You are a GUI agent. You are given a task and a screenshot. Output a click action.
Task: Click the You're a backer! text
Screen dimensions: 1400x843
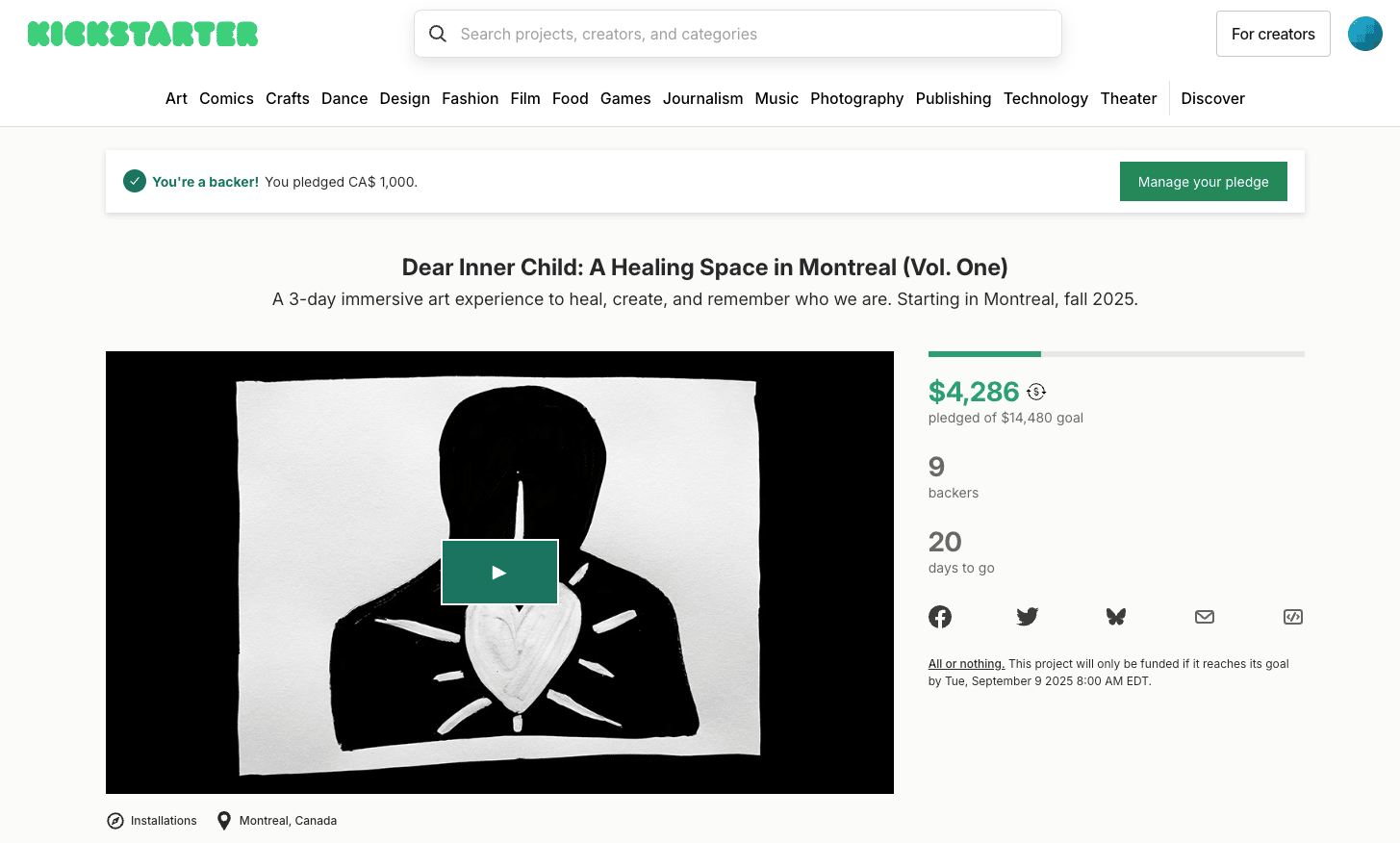click(x=206, y=182)
